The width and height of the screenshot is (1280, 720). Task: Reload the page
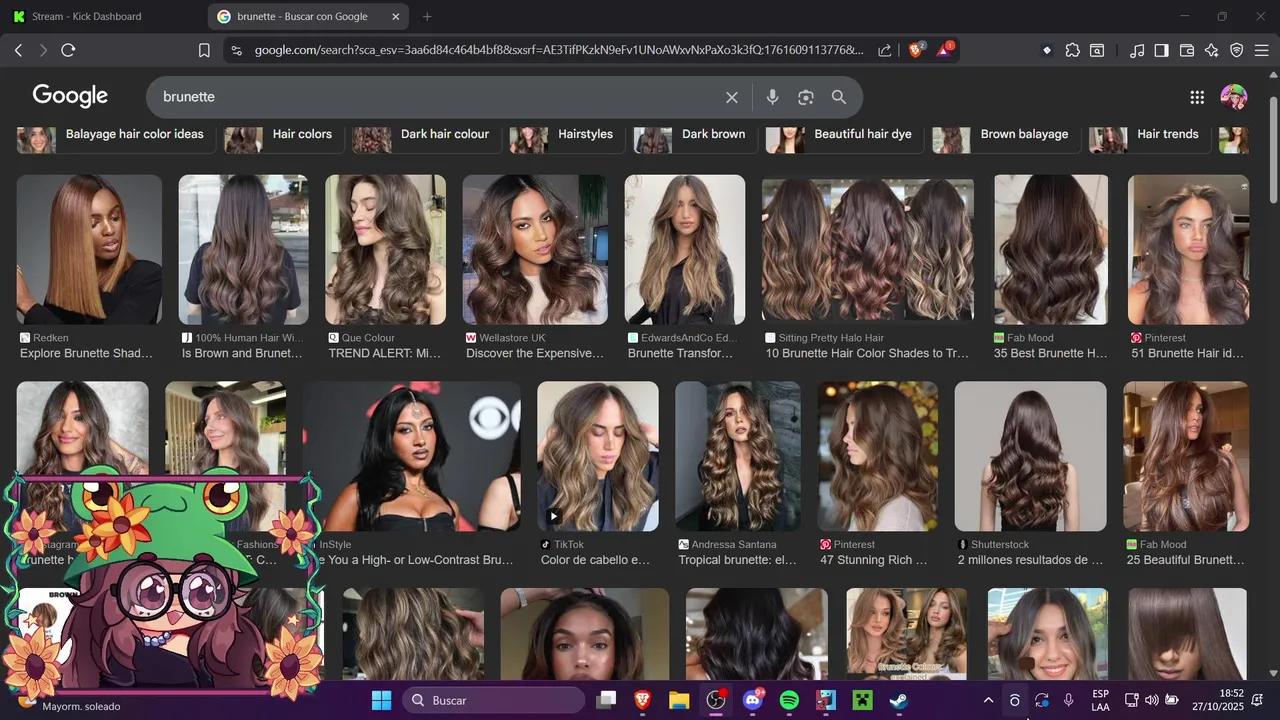click(x=68, y=50)
